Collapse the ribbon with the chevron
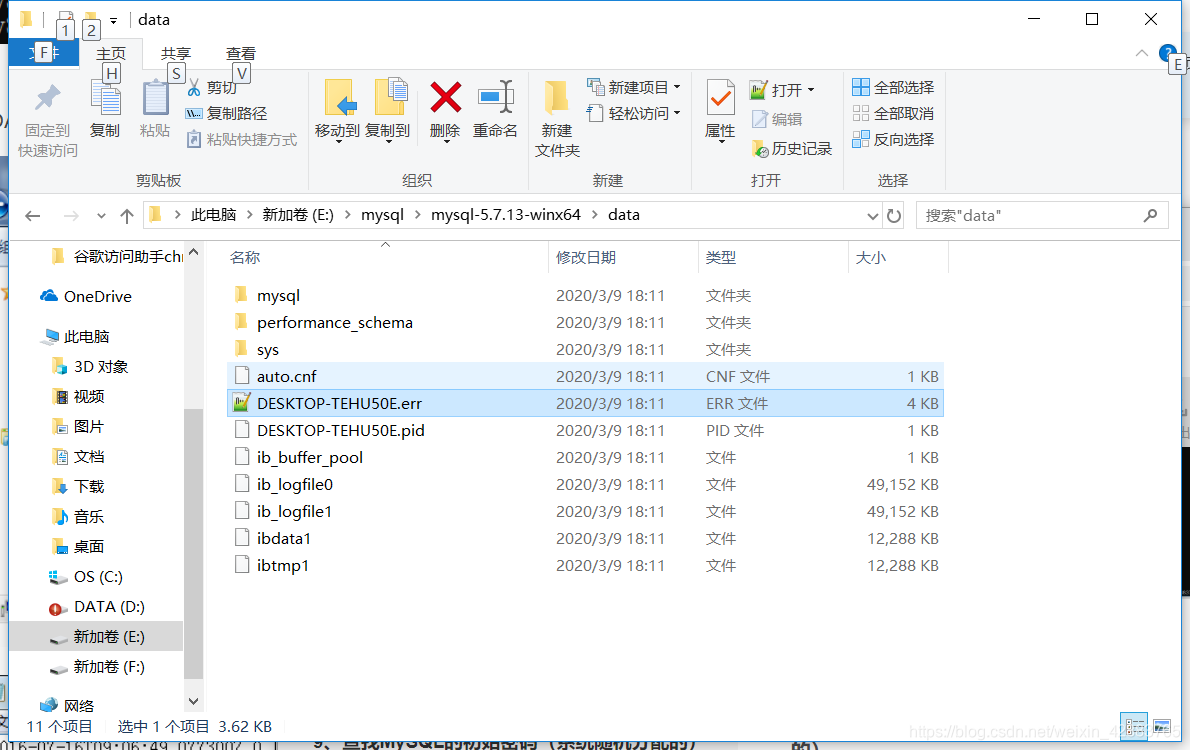Image resolution: width=1190 pixels, height=750 pixels. pyautogui.click(x=1141, y=53)
